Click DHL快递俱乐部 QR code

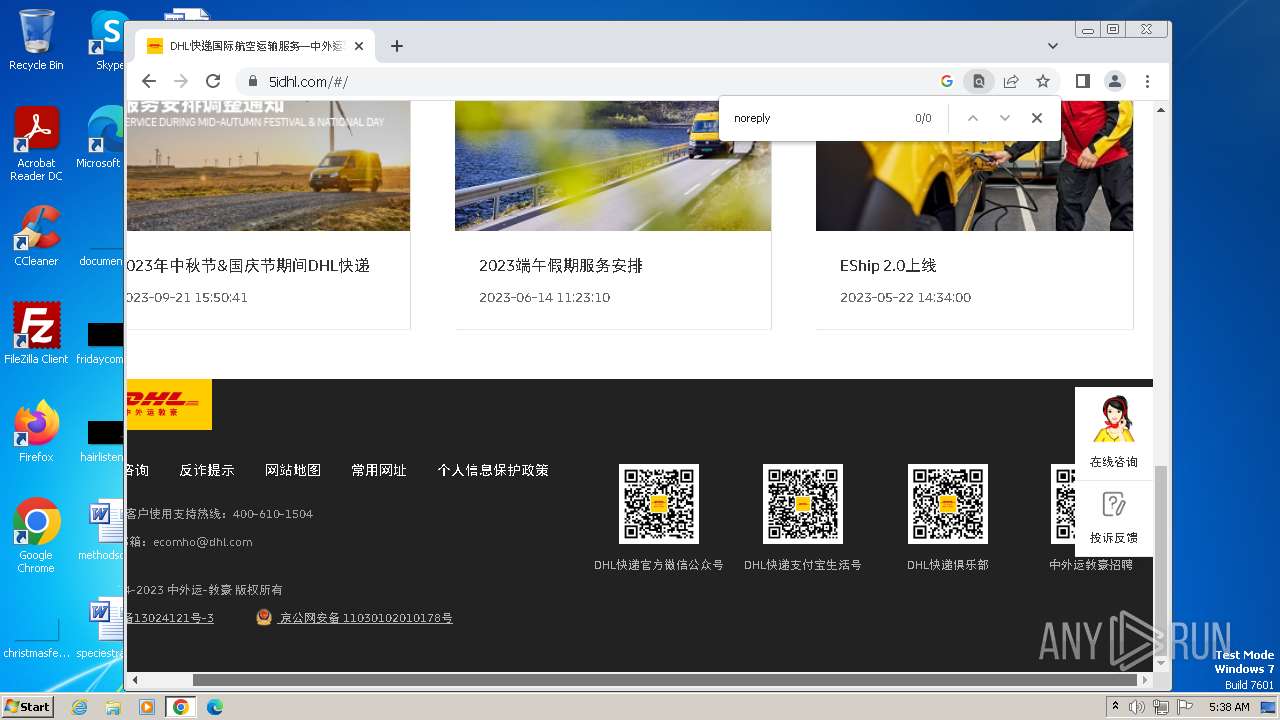coord(948,504)
